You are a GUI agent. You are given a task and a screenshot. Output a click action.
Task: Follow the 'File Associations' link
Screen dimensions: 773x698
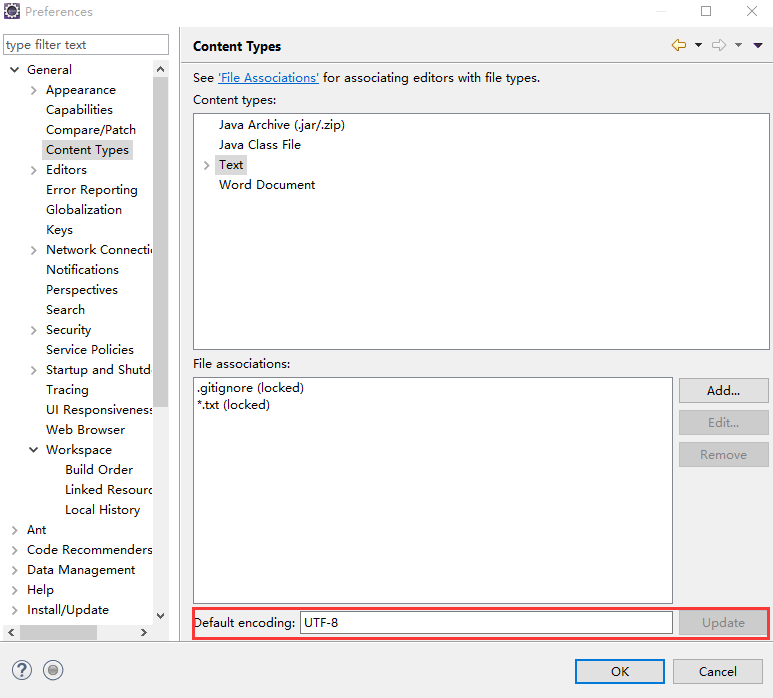tap(268, 78)
